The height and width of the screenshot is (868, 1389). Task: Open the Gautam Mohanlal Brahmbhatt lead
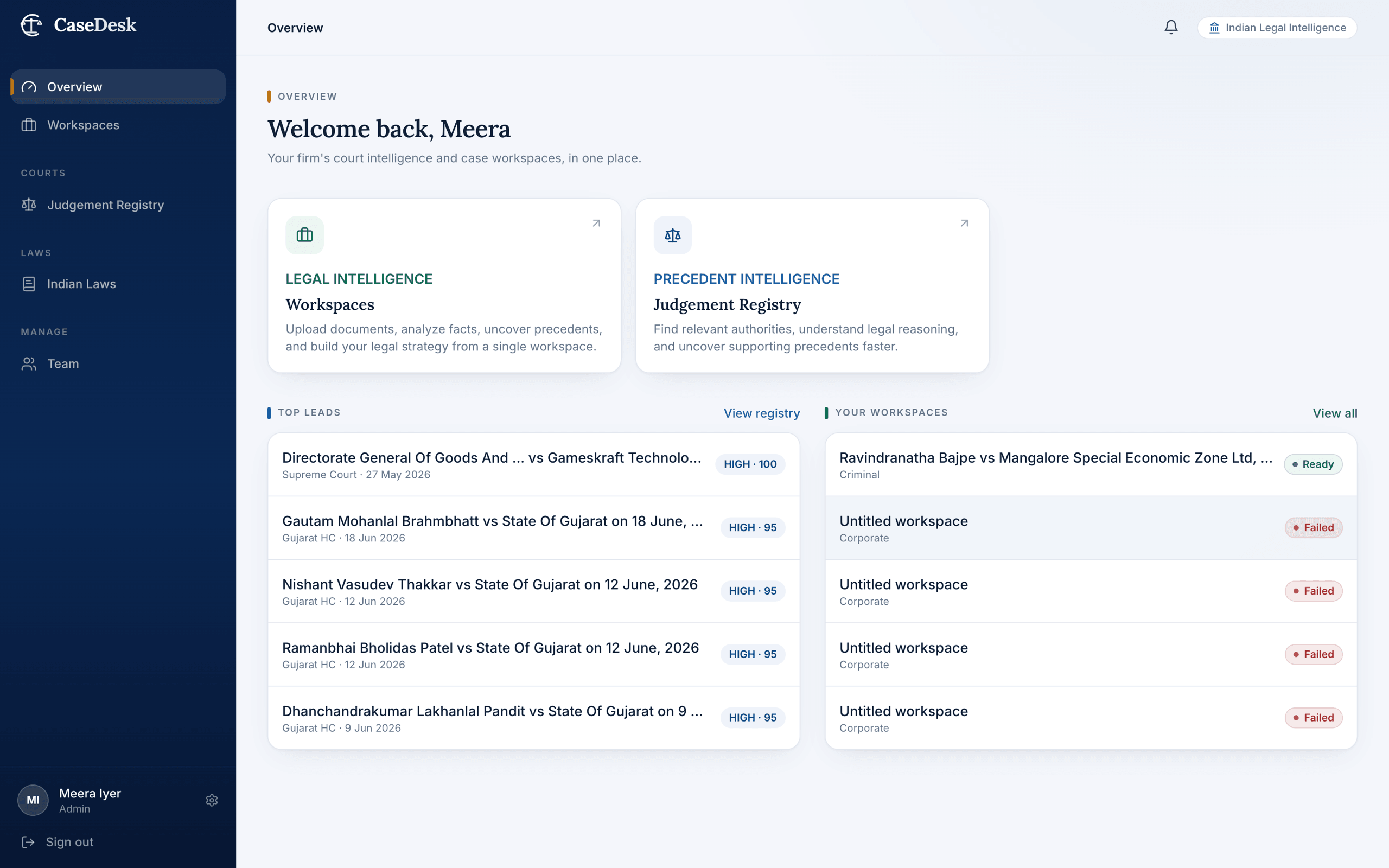pos(534,528)
